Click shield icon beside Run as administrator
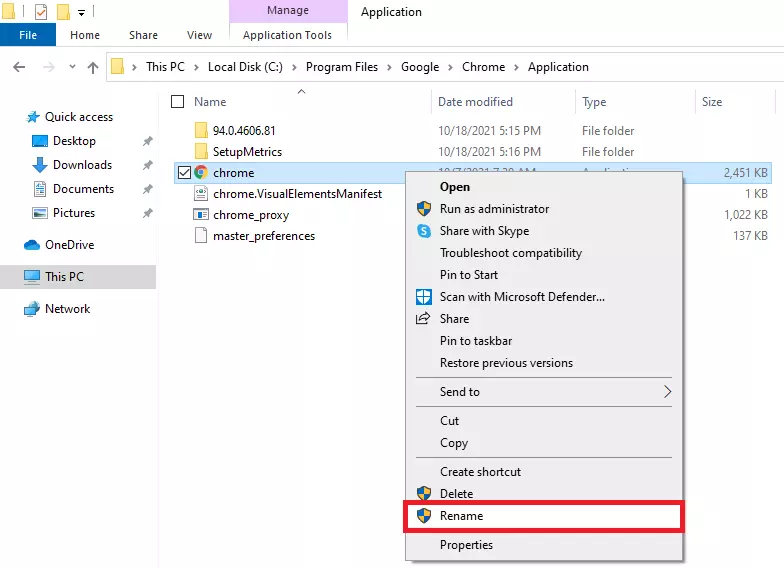The width and height of the screenshot is (784, 568). (x=424, y=208)
